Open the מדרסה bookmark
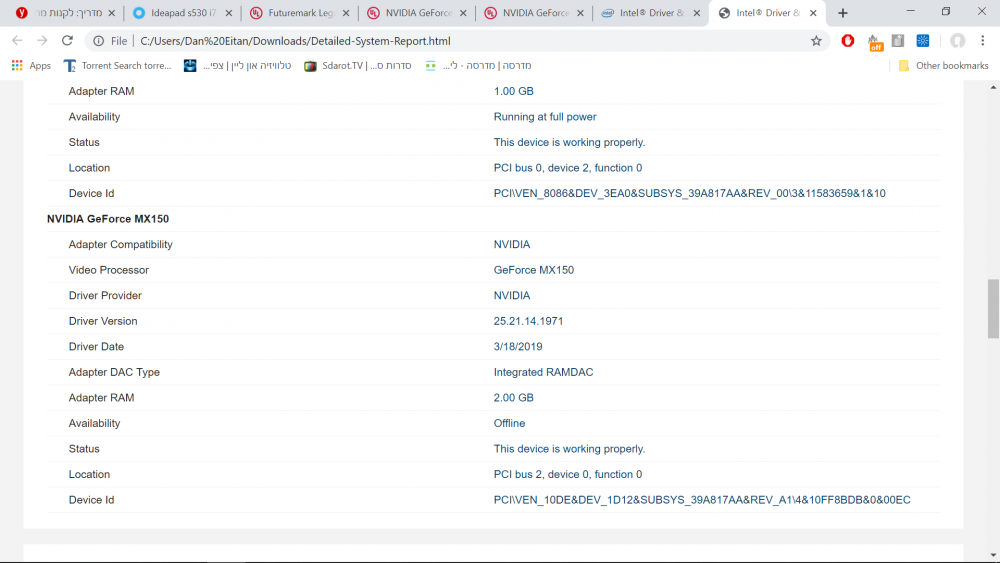Image resolution: width=1000 pixels, height=563 pixels. [x=478, y=66]
